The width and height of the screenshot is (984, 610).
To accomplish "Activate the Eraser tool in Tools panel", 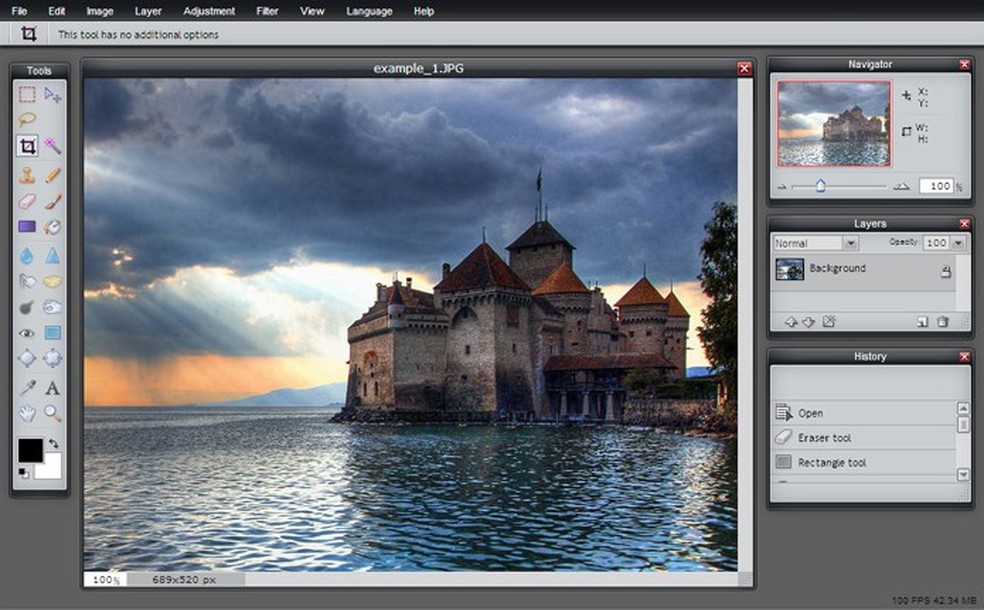I will point(27,201).
